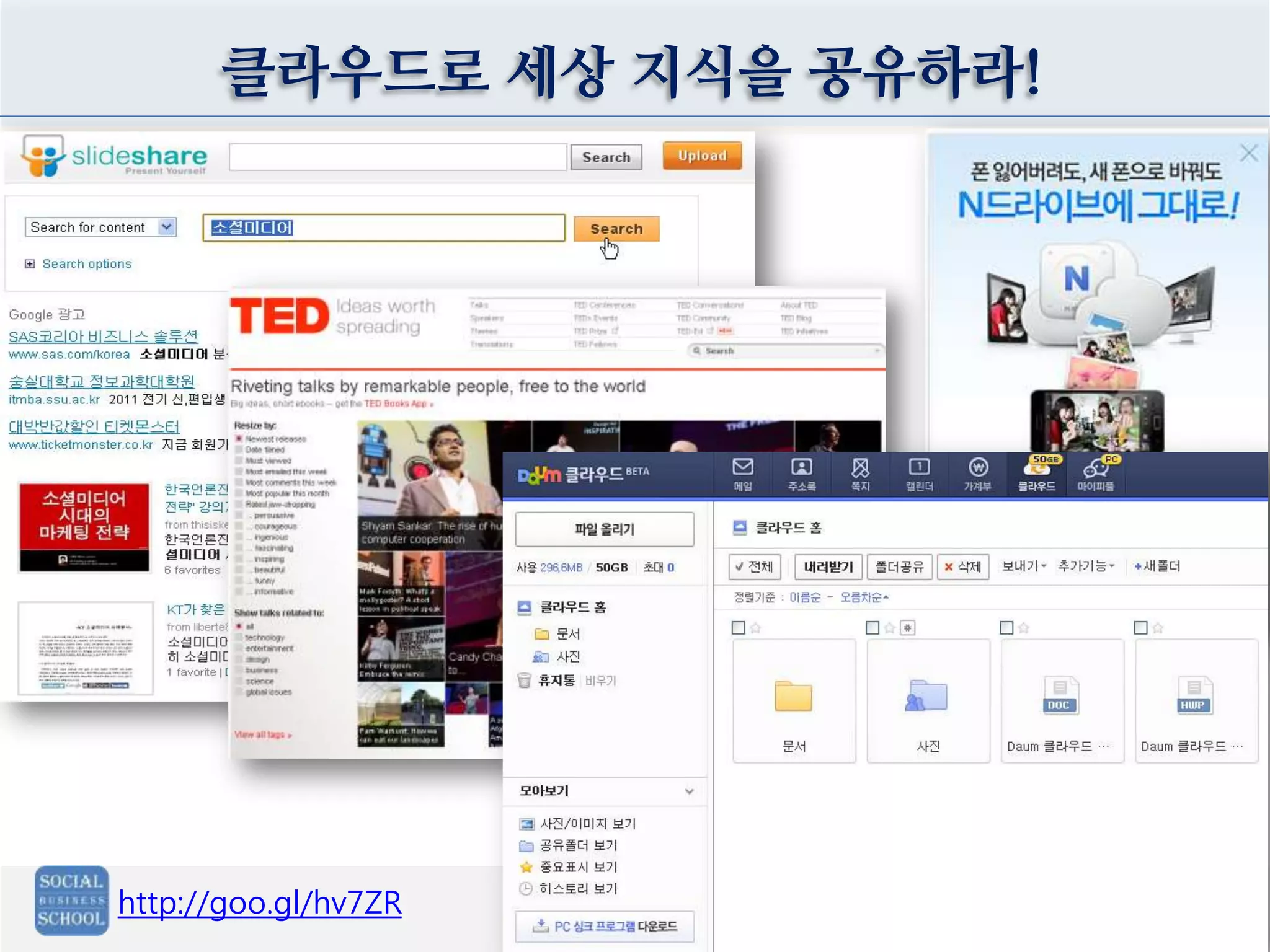Star the 문서 folder as important
The image size is (1270, 952).
[x=755, y=628]
